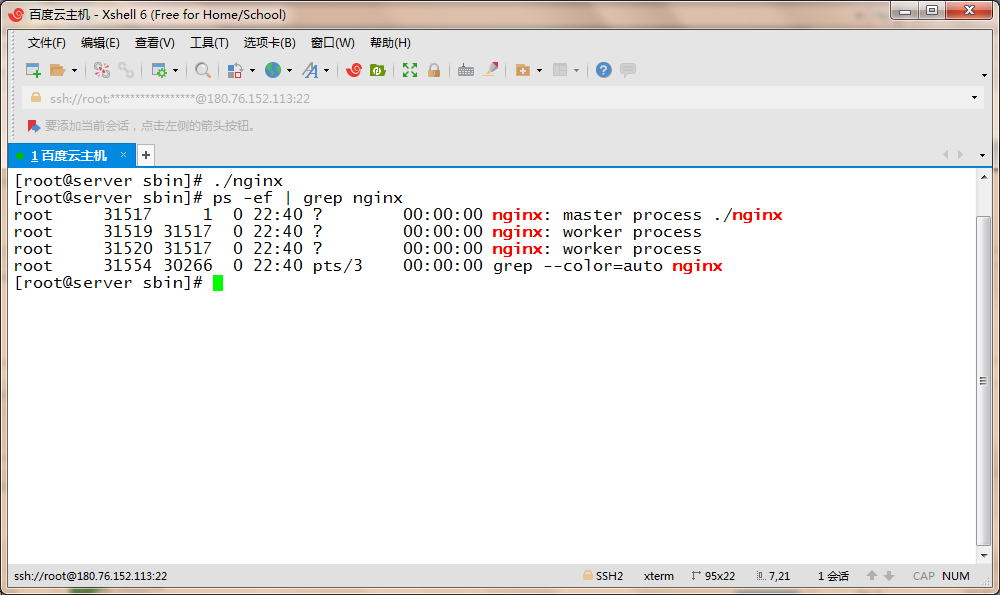The height and width of the screenshot is (595, 1000).
Task: Click the encoding globe icon
Action: point(273,70)
